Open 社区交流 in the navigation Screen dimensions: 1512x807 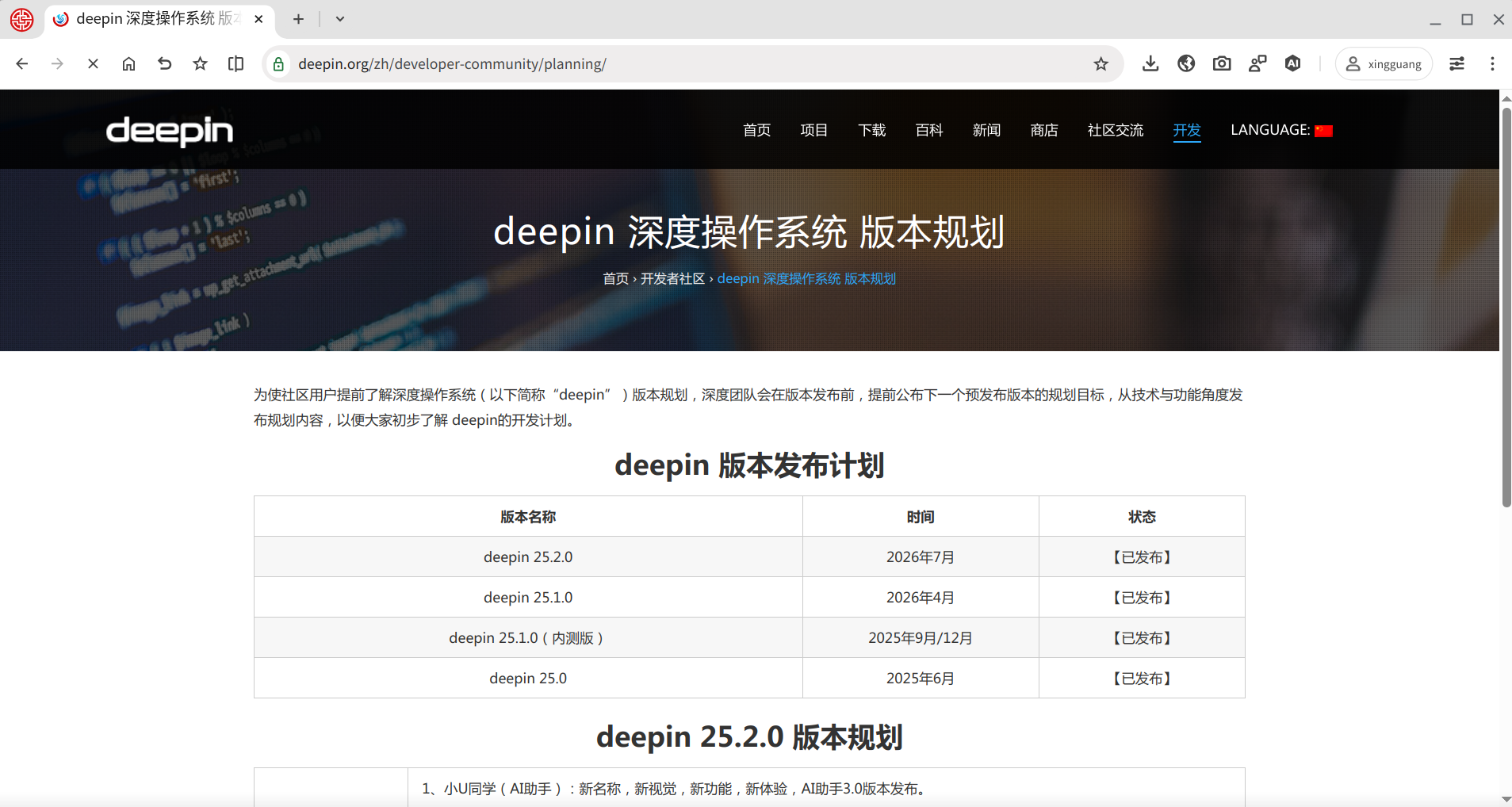pyautogui.click(x=1116, y=130)
